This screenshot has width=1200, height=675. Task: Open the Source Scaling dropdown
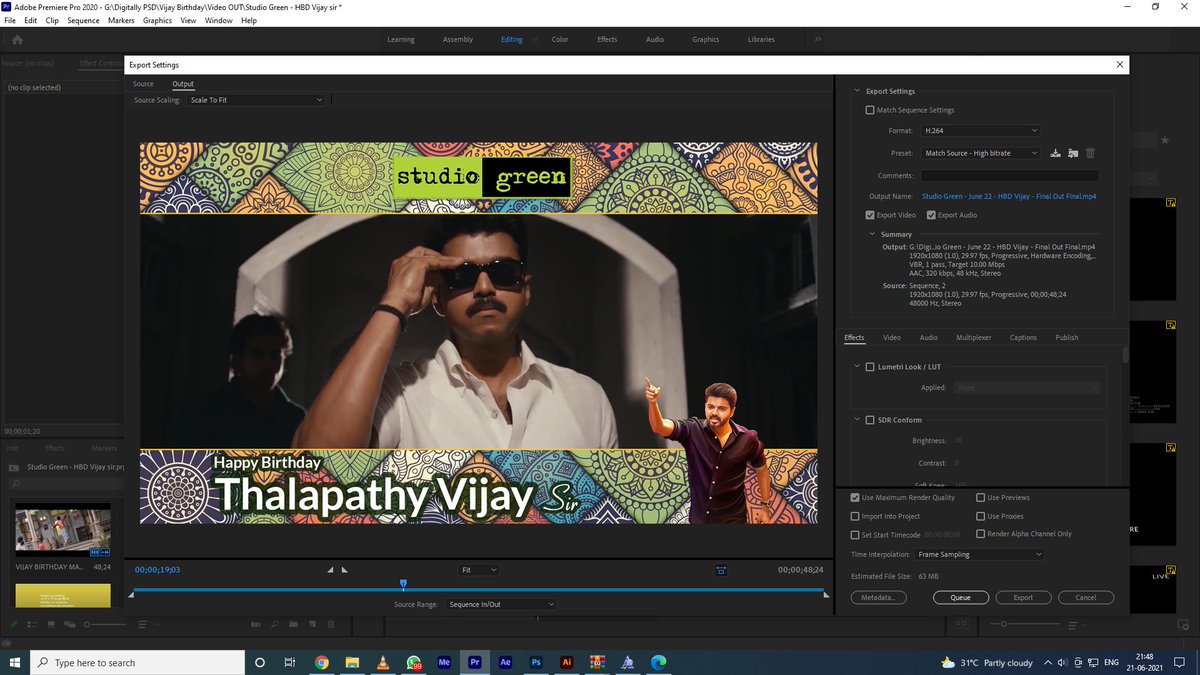tap(257, 100)
